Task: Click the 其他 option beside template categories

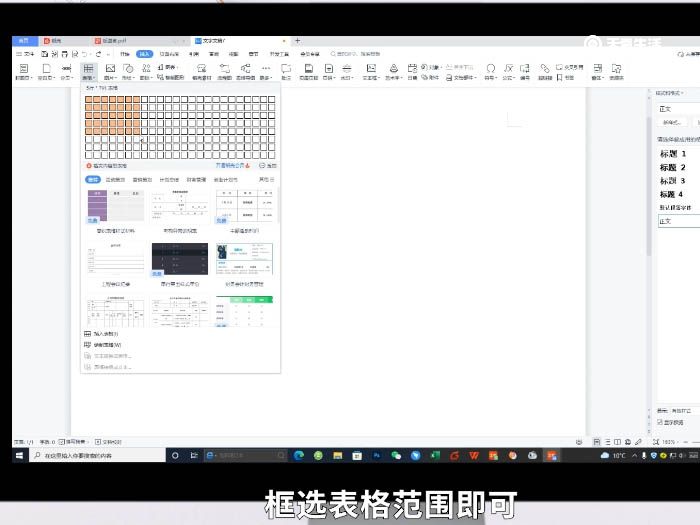Action: [266, 179]
